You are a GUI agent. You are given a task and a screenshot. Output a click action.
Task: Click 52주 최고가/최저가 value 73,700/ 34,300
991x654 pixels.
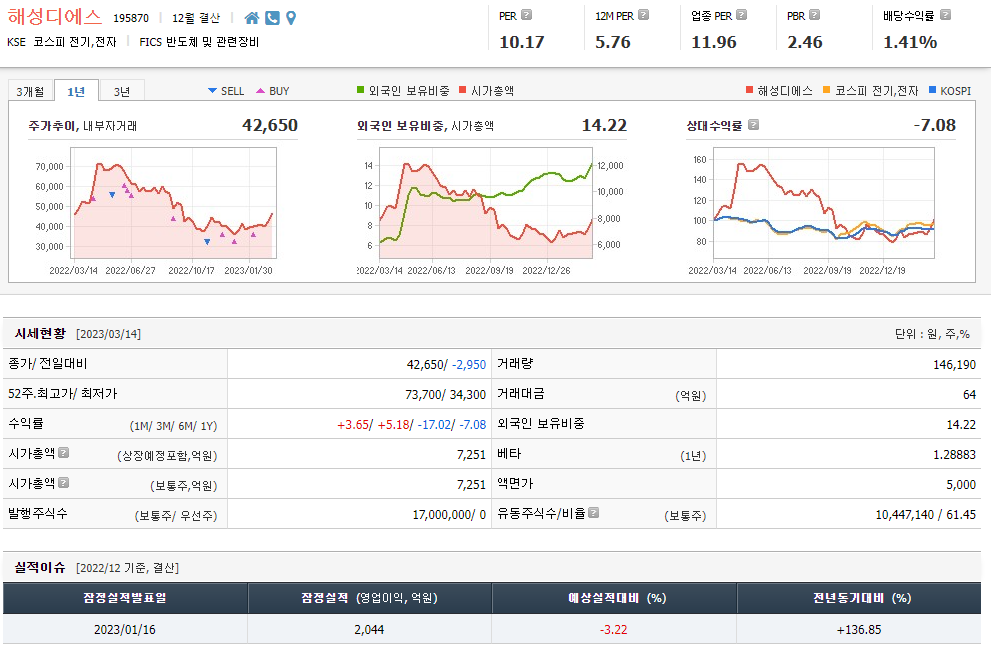point(446,395)
